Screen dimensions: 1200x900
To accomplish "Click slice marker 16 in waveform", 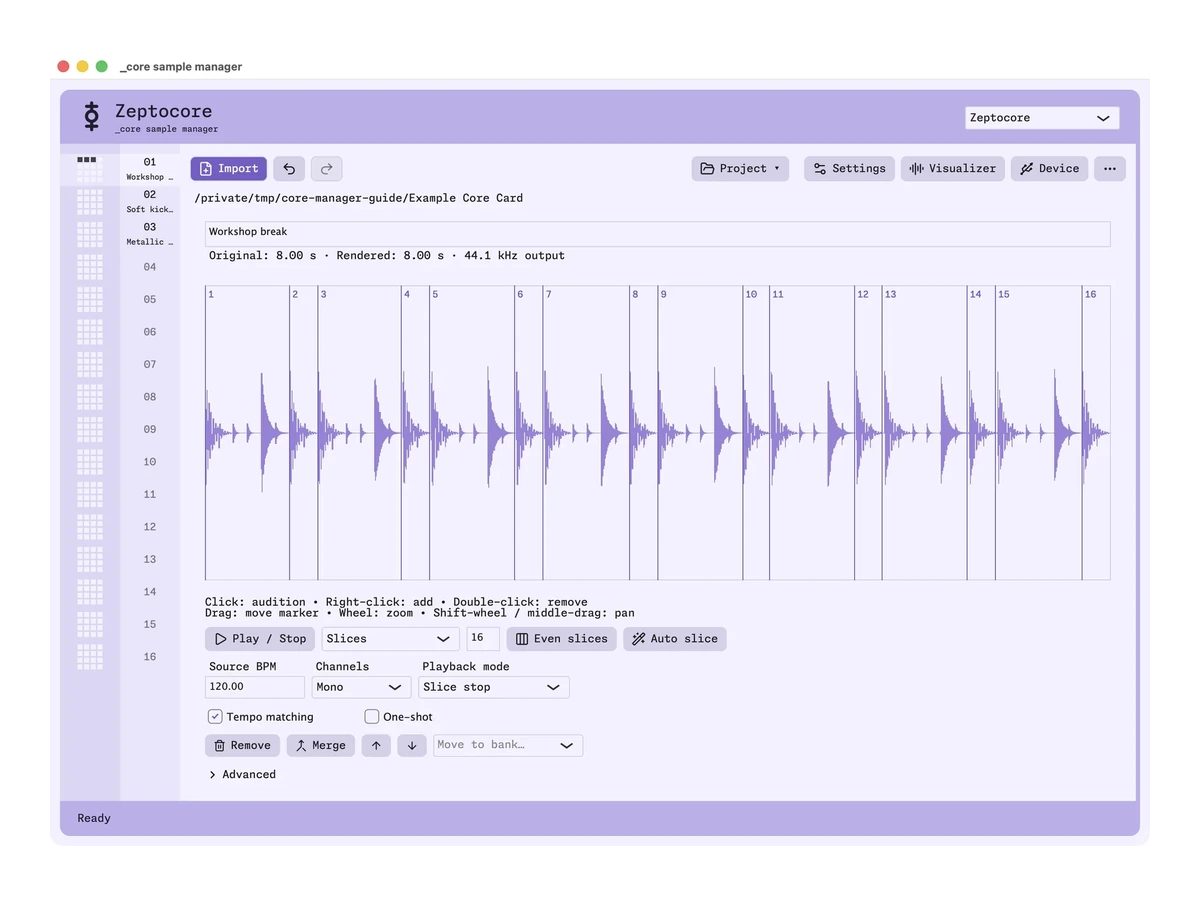I will click(1090, 294).
